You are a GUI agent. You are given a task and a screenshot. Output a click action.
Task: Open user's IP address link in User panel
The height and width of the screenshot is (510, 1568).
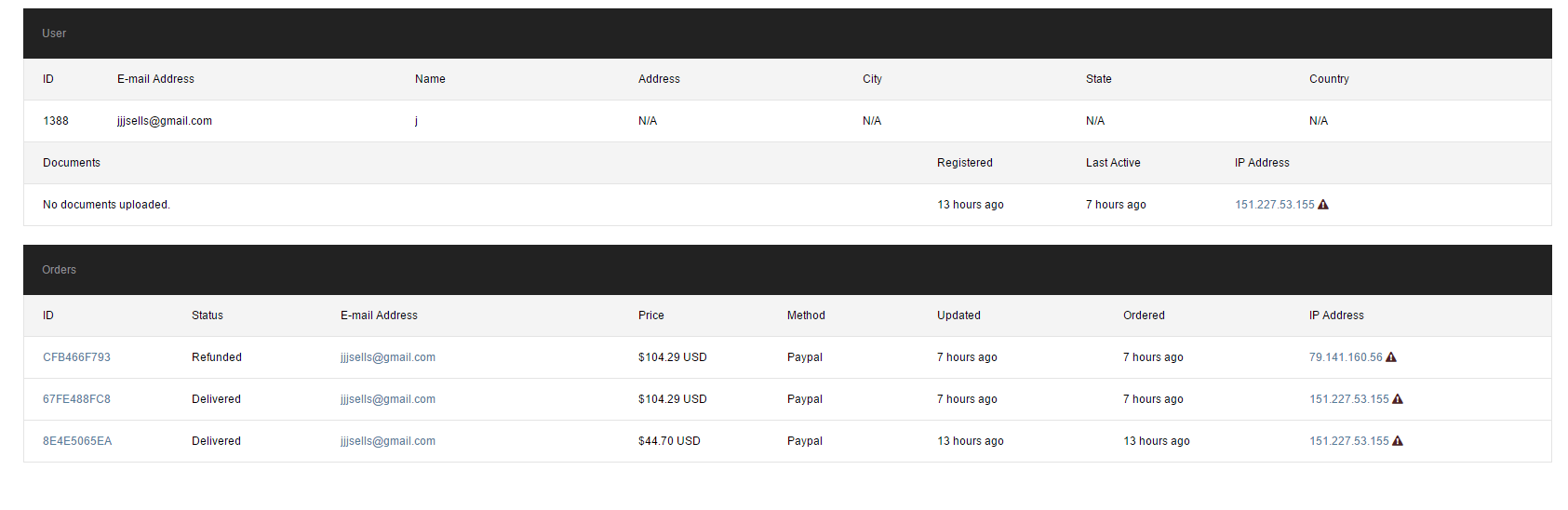click(x=1275, y=205)
